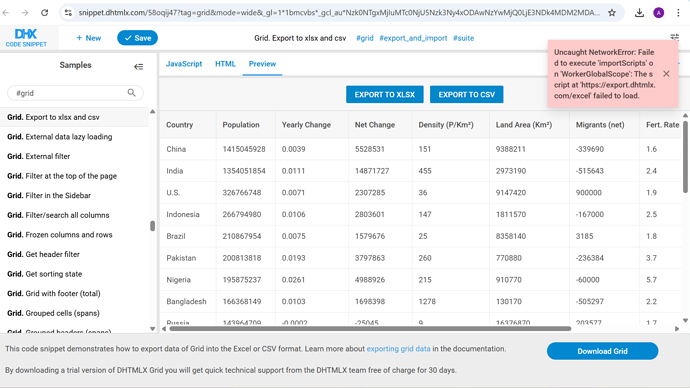The height and width of the screenshot is (388, 690).
Task: Open the Chrome profile avatar
Action: click(x=659, y=13)
